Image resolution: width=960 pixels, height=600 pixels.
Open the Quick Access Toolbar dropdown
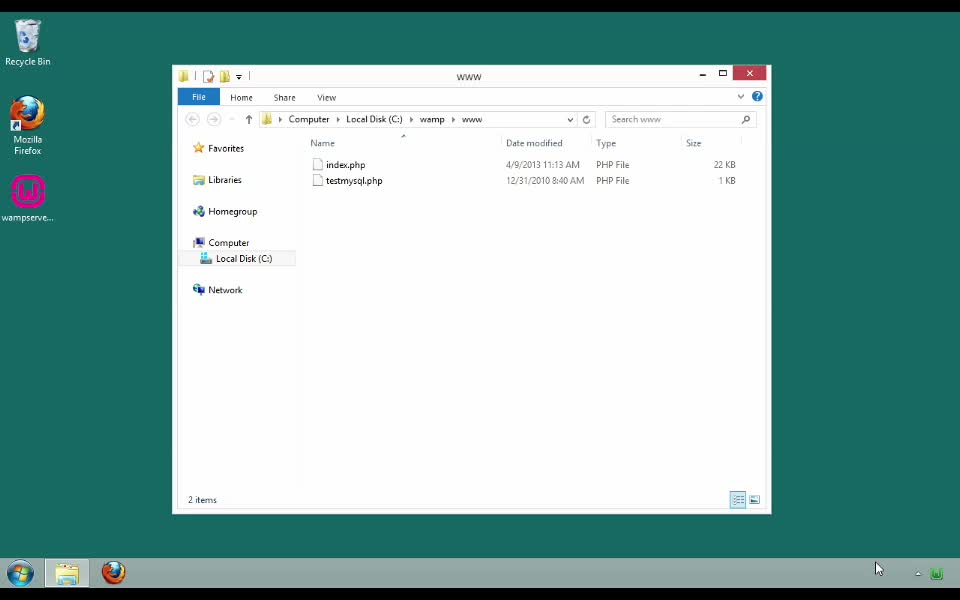click(x=239, y=77)
